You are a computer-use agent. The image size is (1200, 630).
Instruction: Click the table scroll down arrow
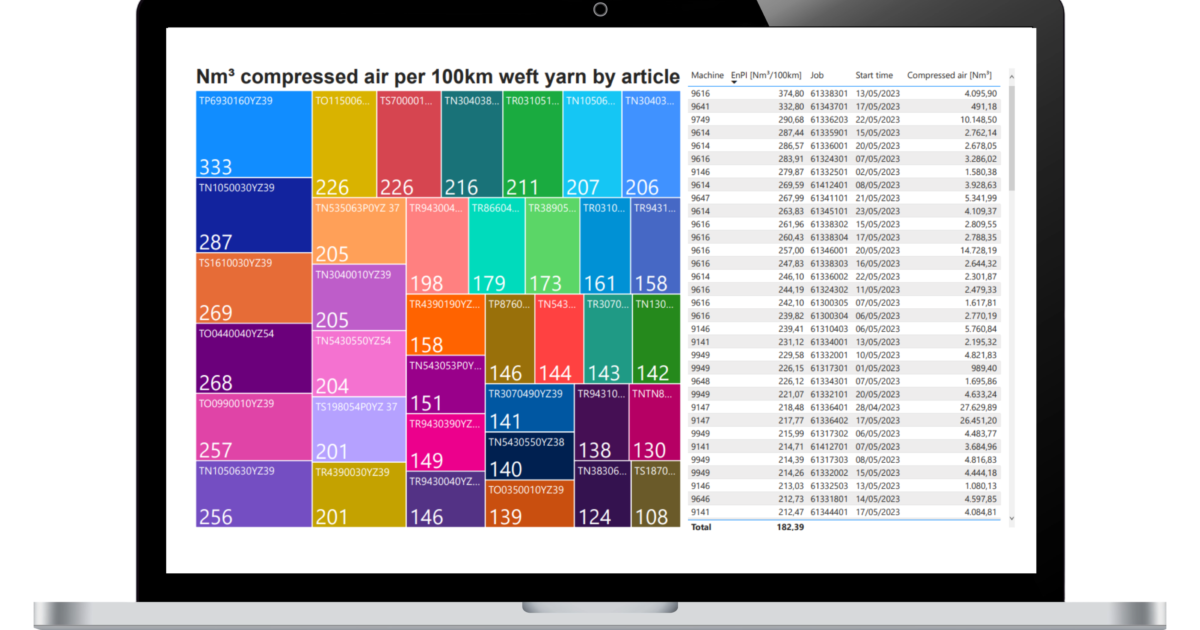tap(1011, 518)
